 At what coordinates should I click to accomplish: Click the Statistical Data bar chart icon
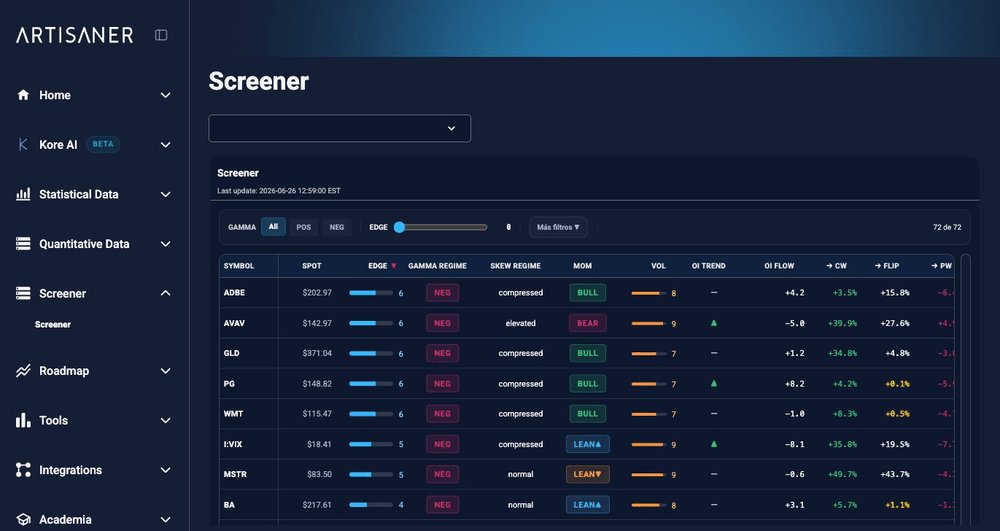(23, 194)
